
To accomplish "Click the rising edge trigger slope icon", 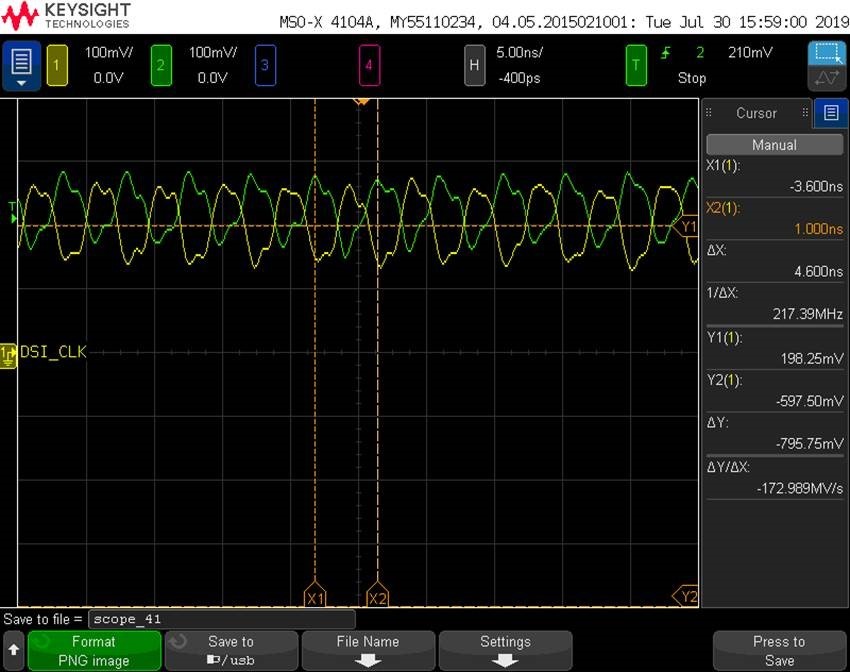I will click(666, 53).
